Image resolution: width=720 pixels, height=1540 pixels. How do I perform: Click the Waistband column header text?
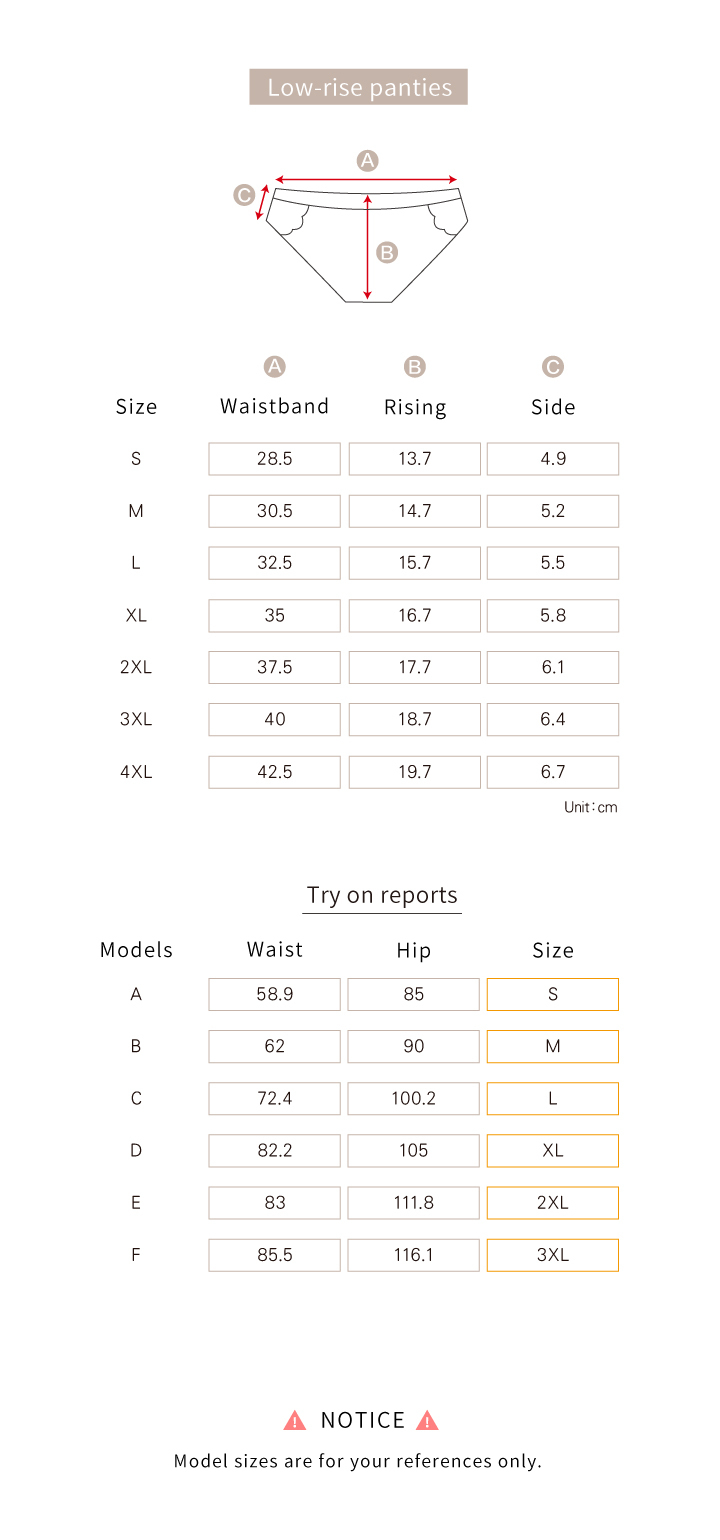tap(274, 406)
